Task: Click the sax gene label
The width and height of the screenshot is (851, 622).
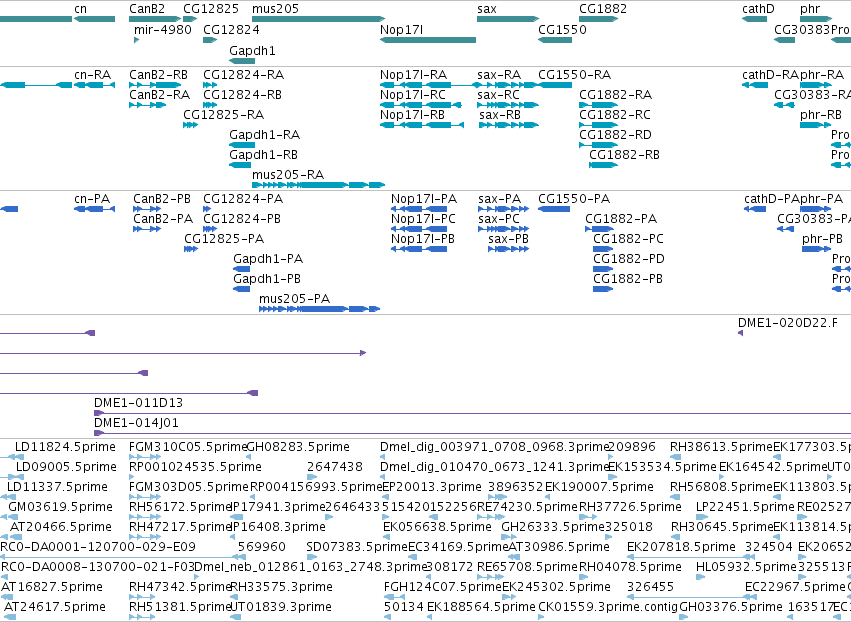Action: coord(487,9)
